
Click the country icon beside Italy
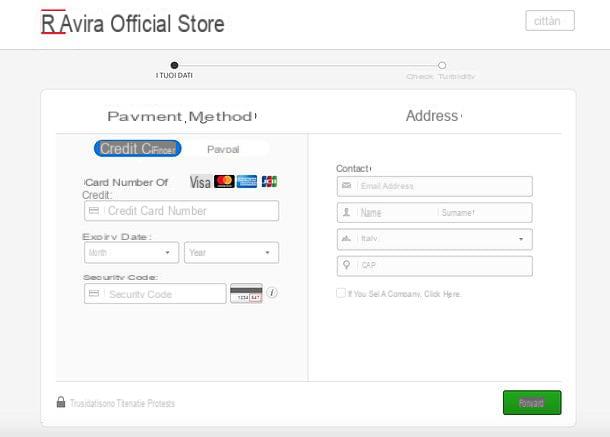point(346,238)
